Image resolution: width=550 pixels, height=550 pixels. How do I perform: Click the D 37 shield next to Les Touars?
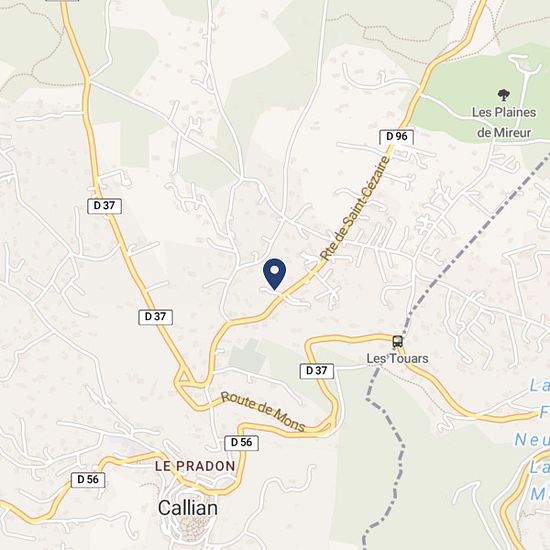point(317,371)
